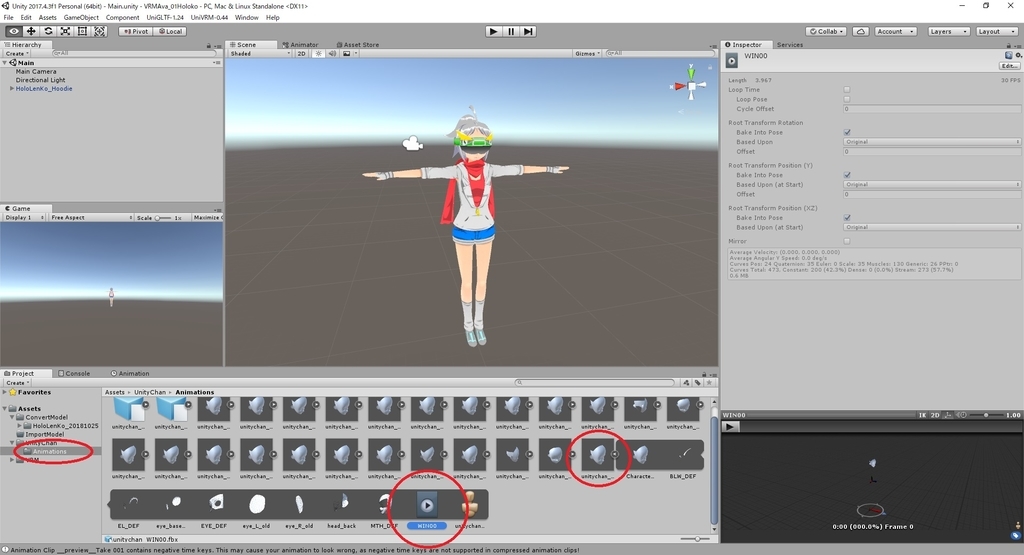
Task: Click the red X axis of scene gizmo
Action: (x=679, y=86)
